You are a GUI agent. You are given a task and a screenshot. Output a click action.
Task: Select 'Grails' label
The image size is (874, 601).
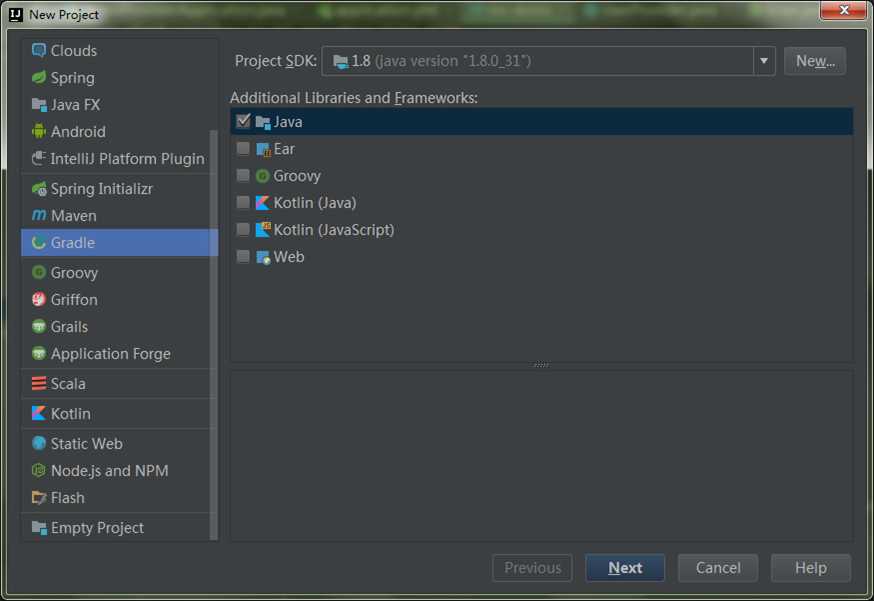[69, 327]
